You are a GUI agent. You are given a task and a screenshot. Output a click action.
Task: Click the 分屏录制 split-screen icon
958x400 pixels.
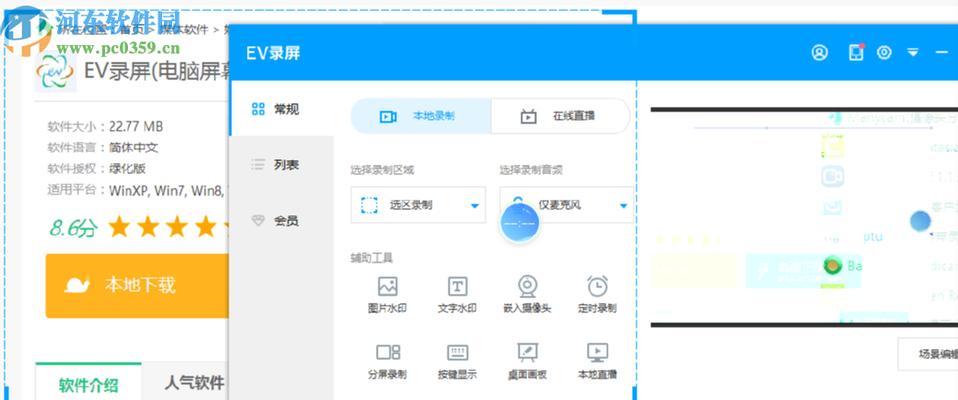tap(387, 352)
